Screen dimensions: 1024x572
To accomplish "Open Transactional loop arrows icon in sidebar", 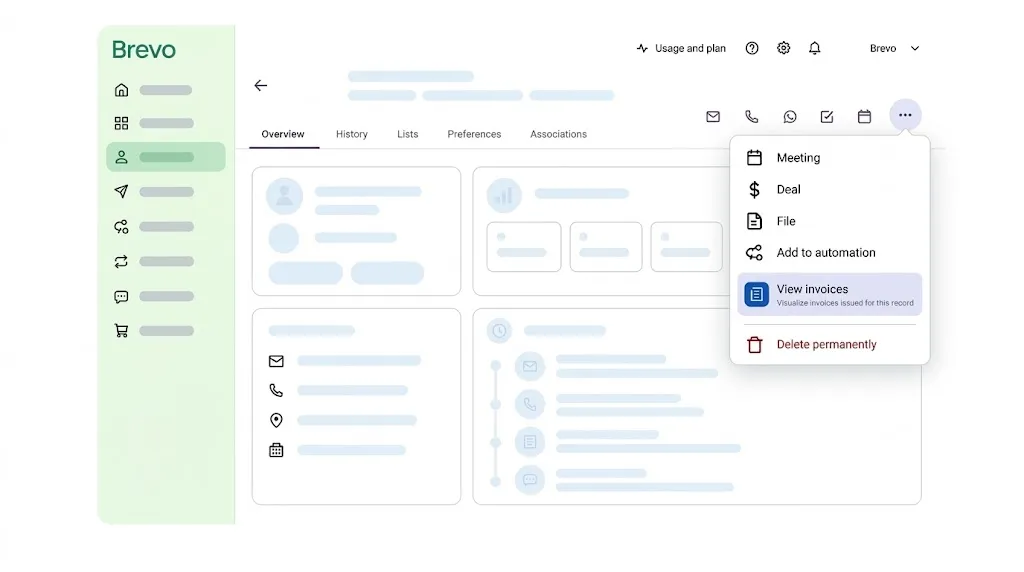I will [x=121, y=261].
